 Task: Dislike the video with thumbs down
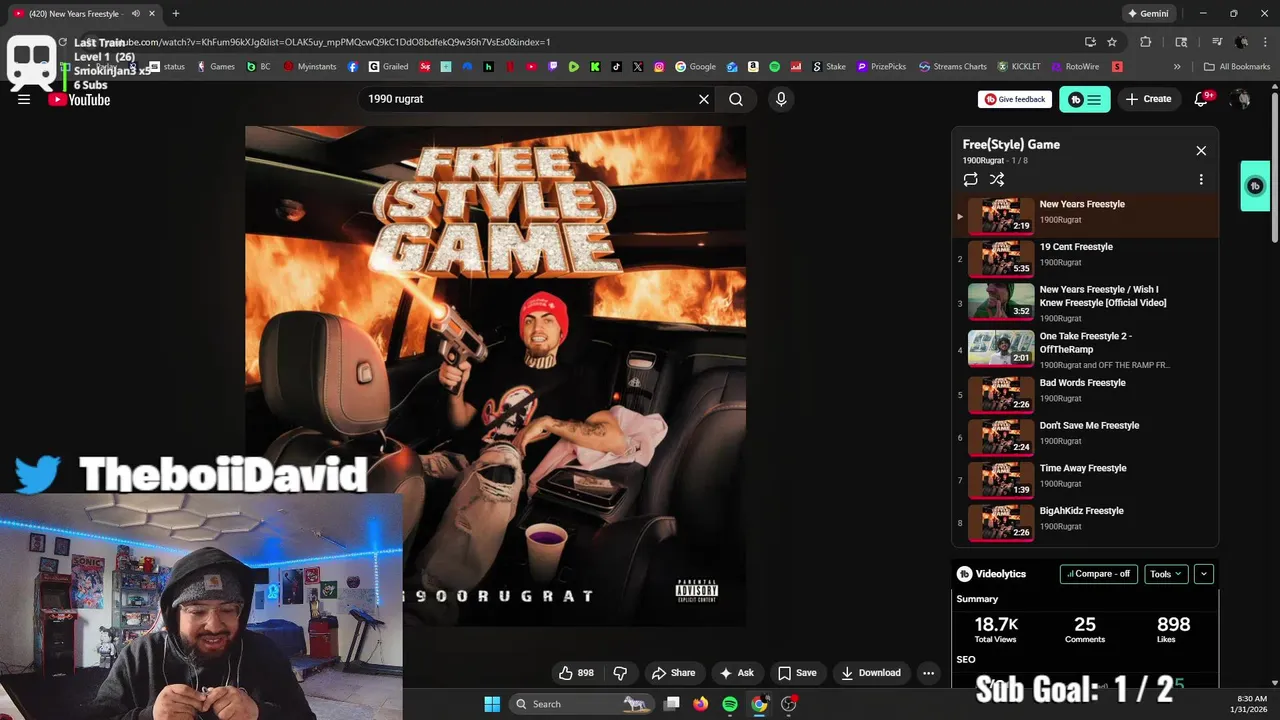click(x=620, y=673)
